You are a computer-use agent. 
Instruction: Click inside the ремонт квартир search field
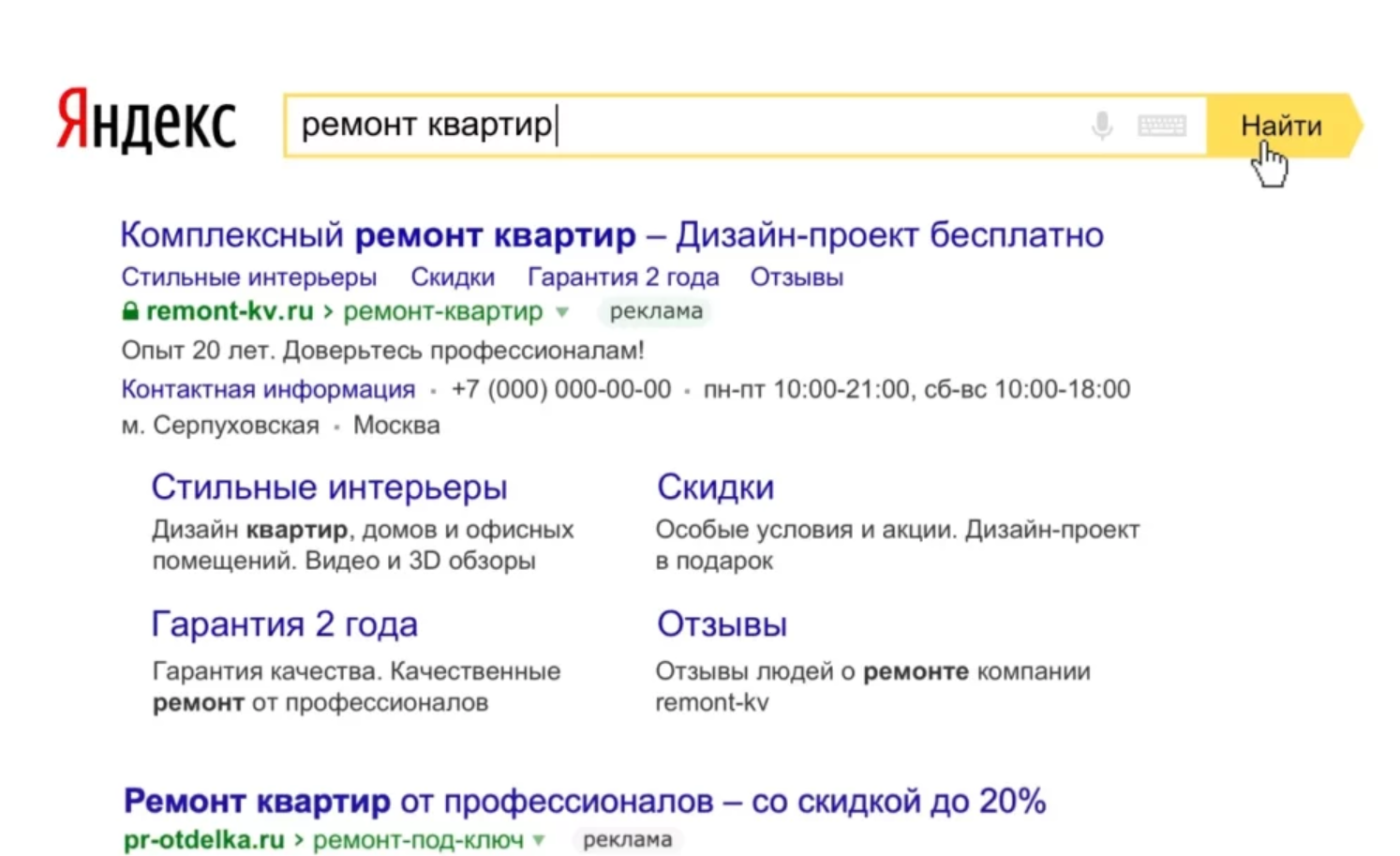pyautogui.click(x=689, y=125)
